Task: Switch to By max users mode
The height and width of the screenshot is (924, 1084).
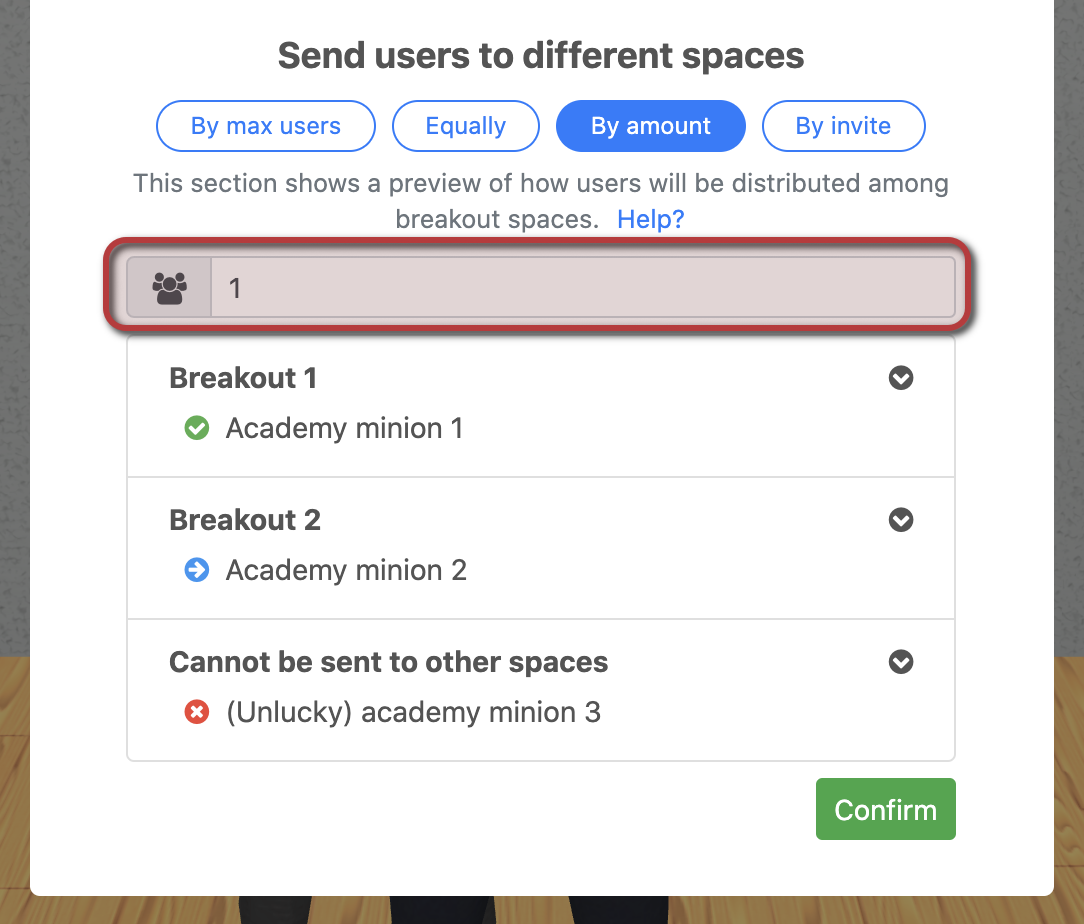Action: click(x=266, y=126)
